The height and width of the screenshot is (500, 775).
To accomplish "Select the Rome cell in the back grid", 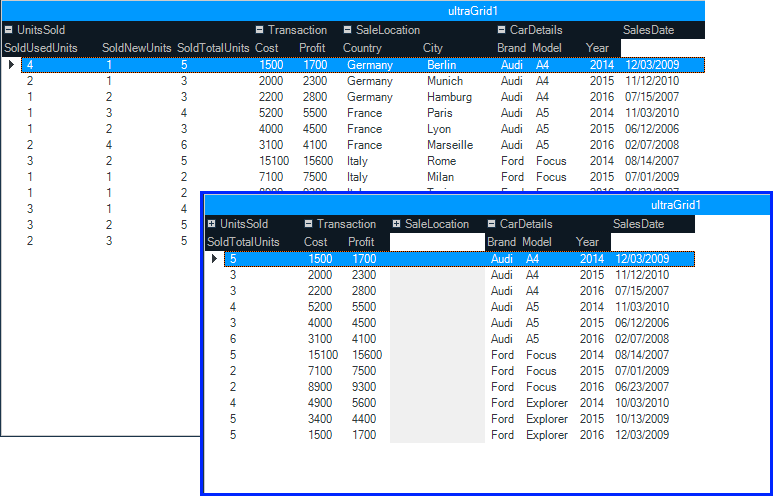I will coord(441,161).
